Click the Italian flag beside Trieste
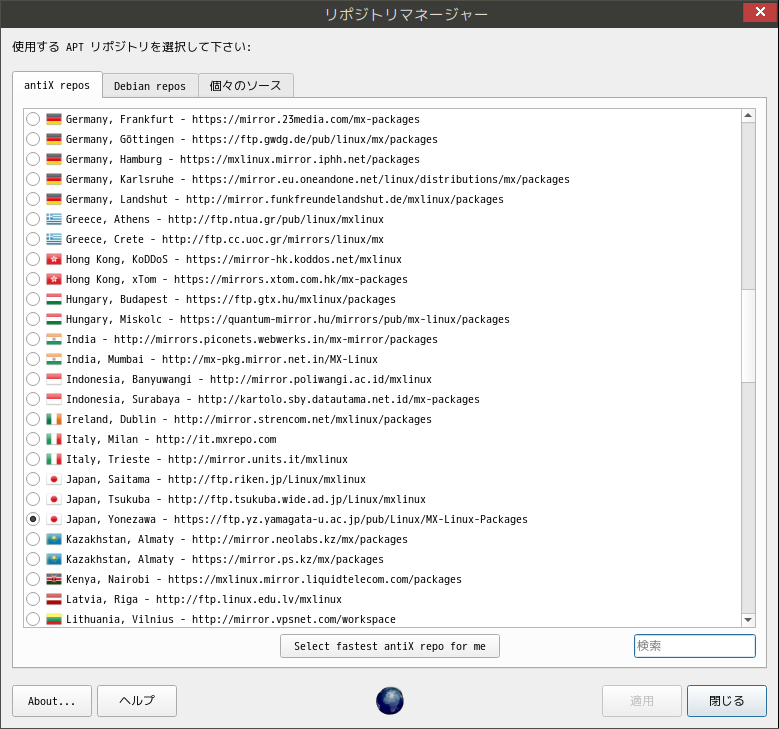 point(54,459)
